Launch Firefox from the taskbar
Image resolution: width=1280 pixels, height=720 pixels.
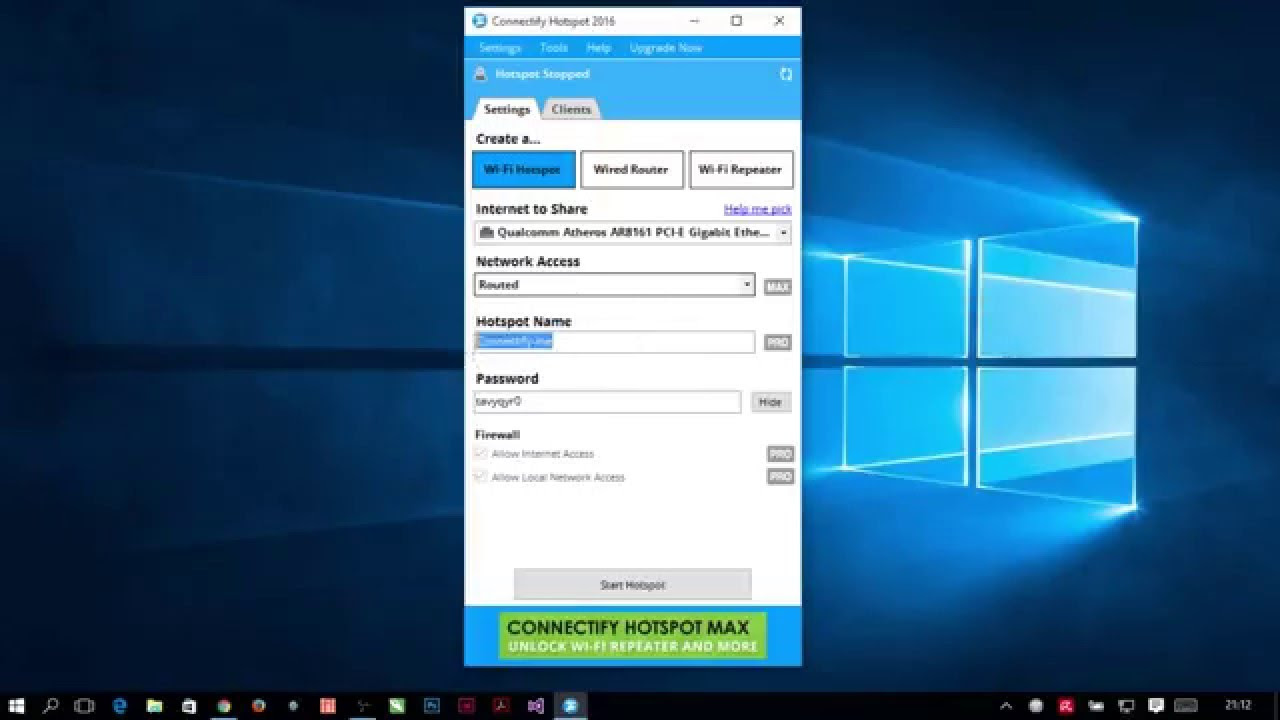258,705
